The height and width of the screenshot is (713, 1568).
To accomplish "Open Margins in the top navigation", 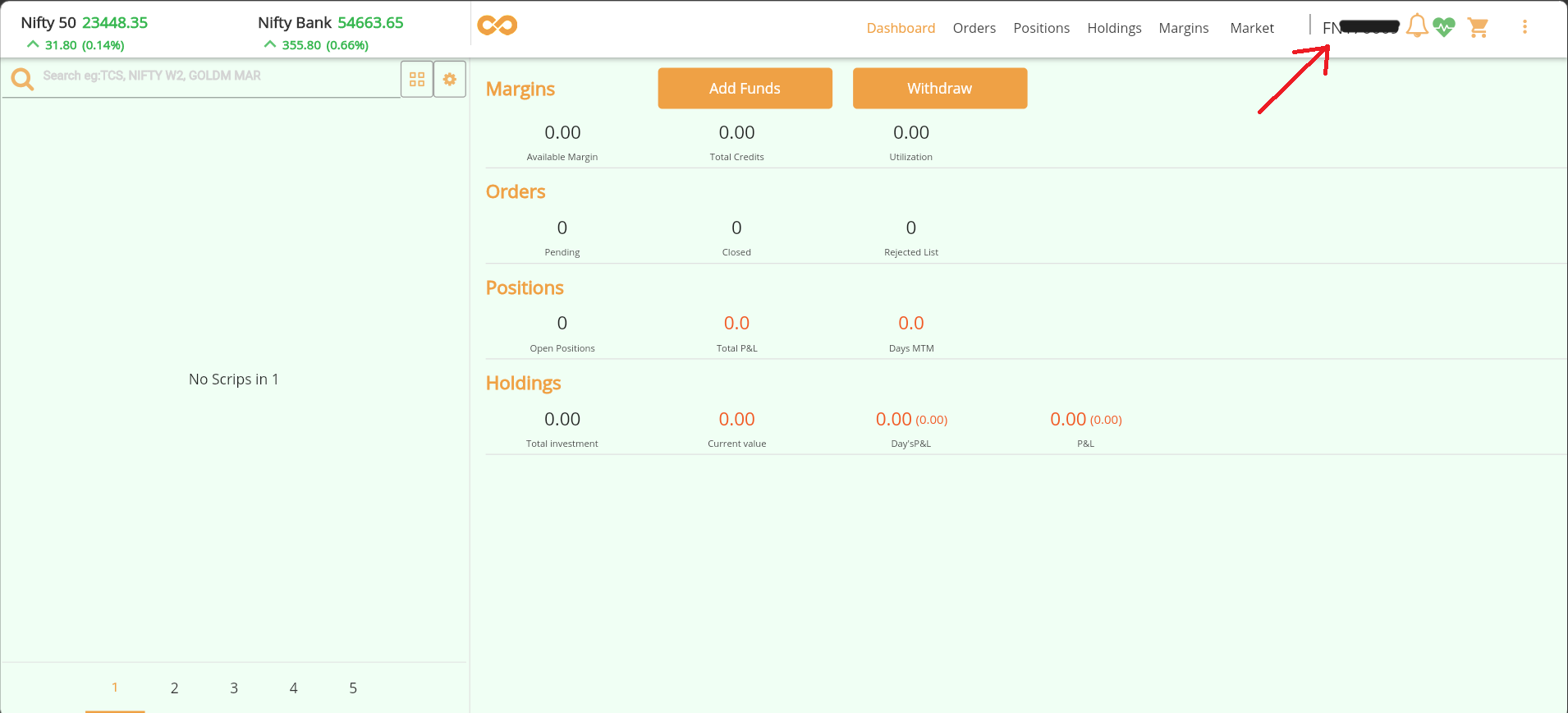I will [1184, 28].
